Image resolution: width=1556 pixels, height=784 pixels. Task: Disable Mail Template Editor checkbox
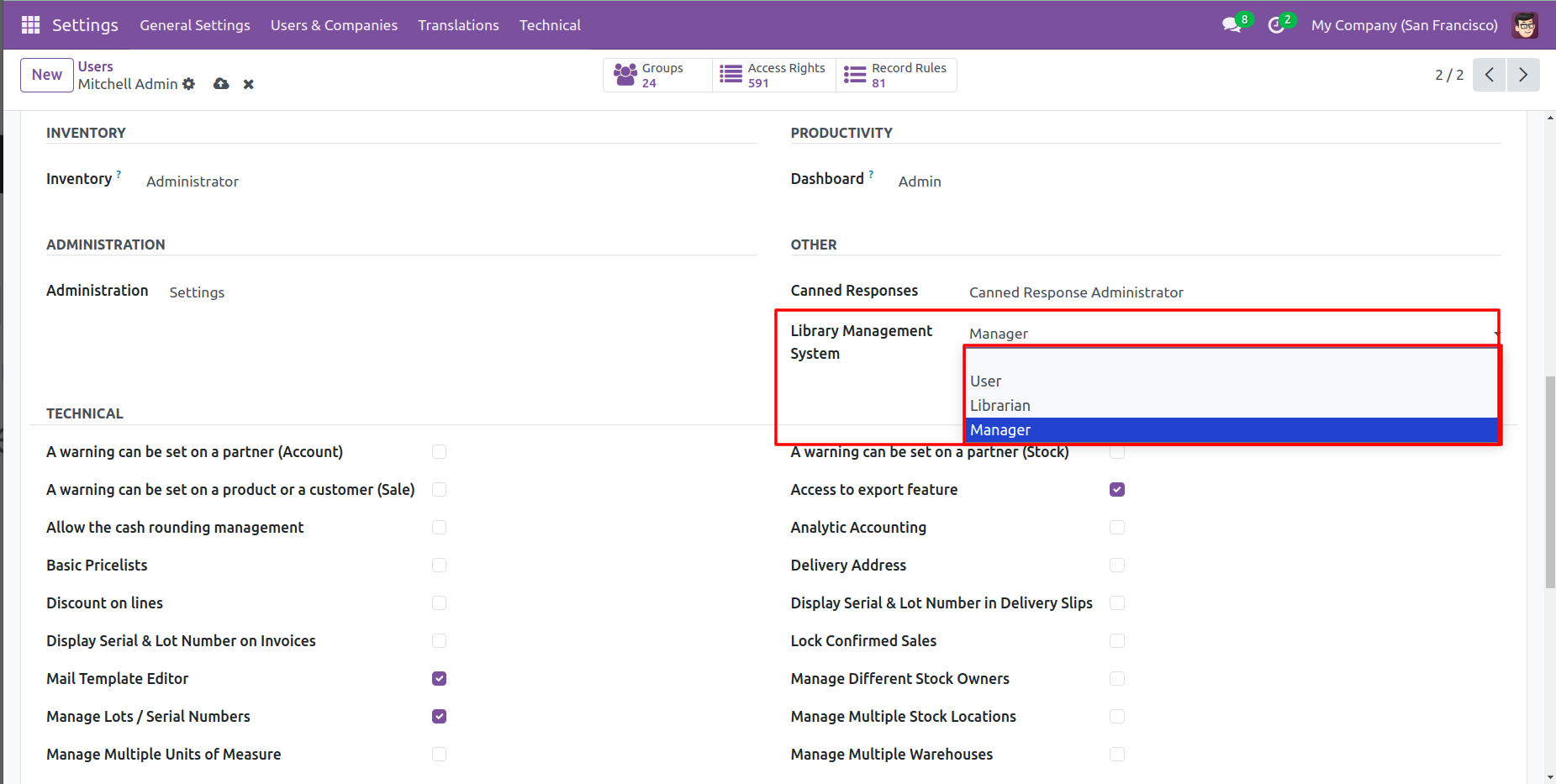tap(439, 679)
